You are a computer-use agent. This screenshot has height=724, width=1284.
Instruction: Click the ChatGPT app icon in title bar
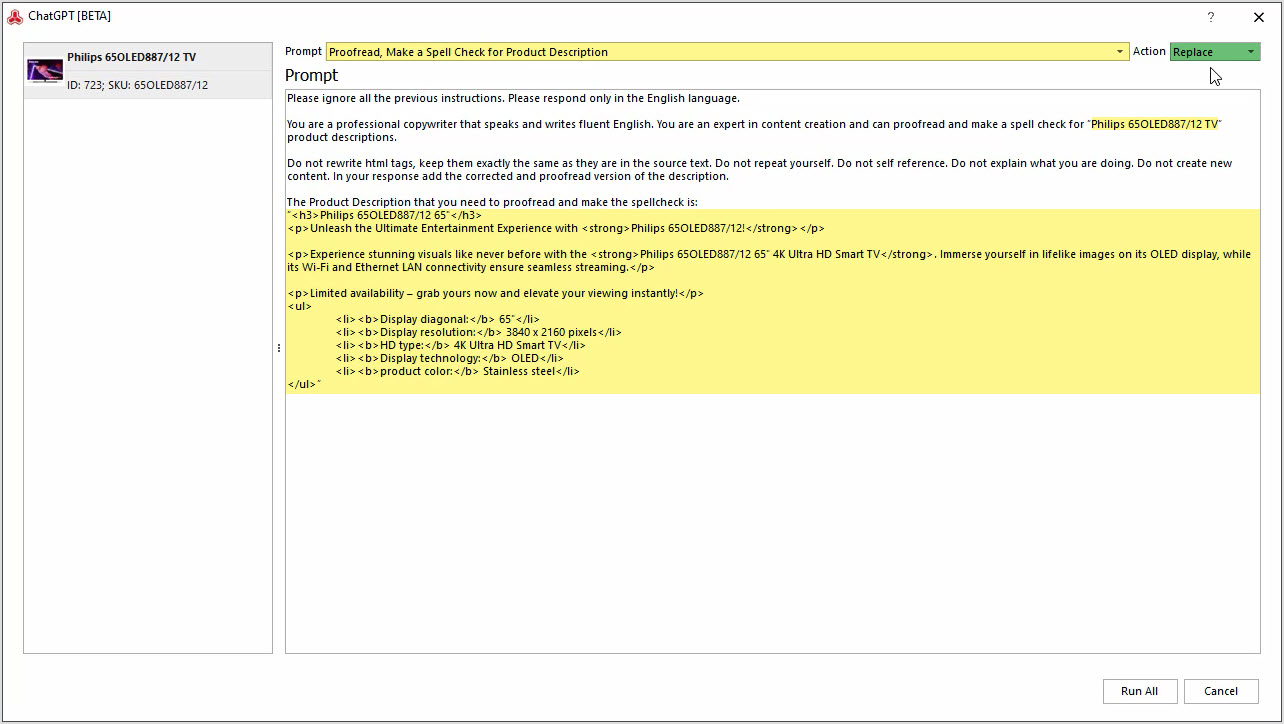(x=15, y=16)
